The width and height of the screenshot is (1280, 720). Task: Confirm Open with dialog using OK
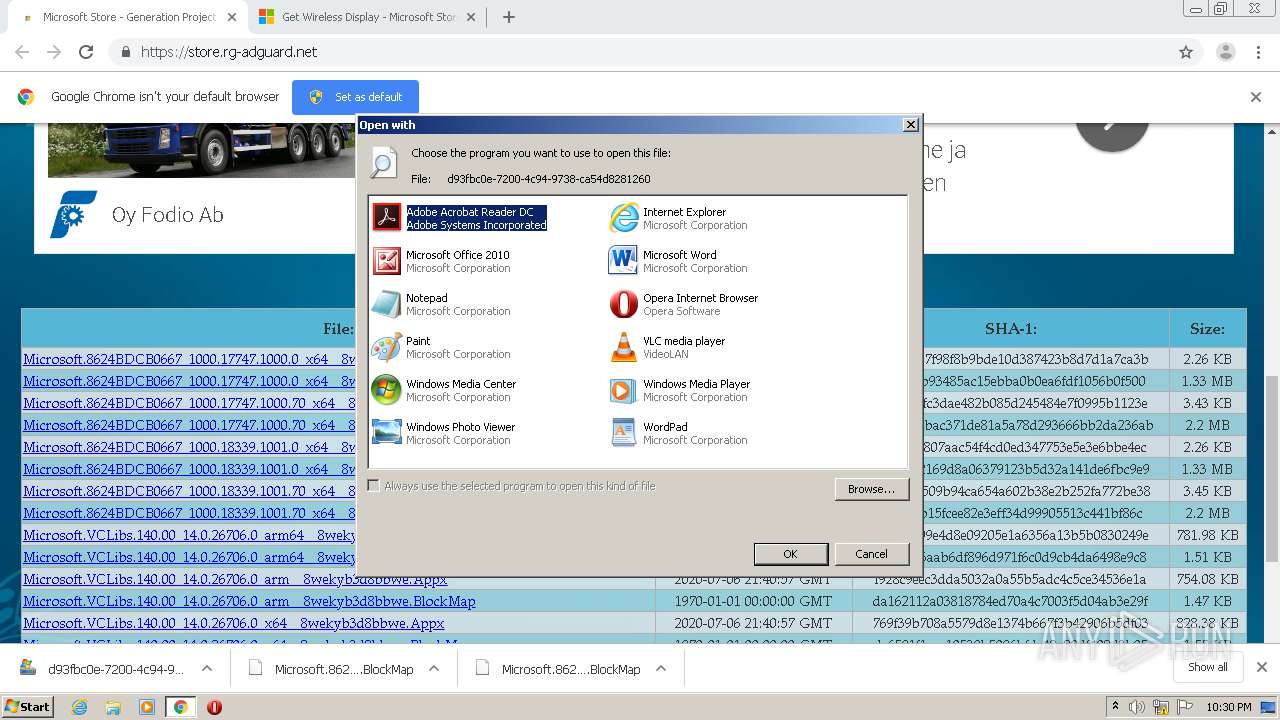[790, 554]
